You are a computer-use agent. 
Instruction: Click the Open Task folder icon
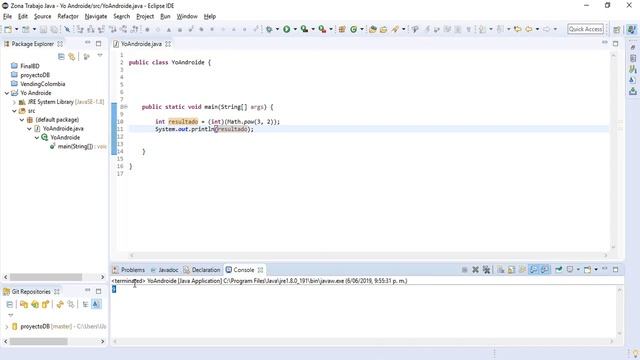coord(384,29)
